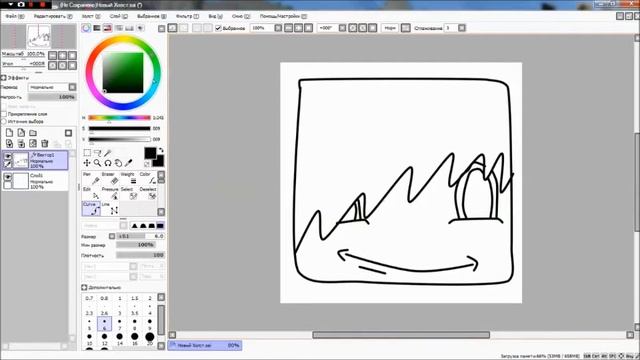Create a new layer folder

click(x=33, y=133)
